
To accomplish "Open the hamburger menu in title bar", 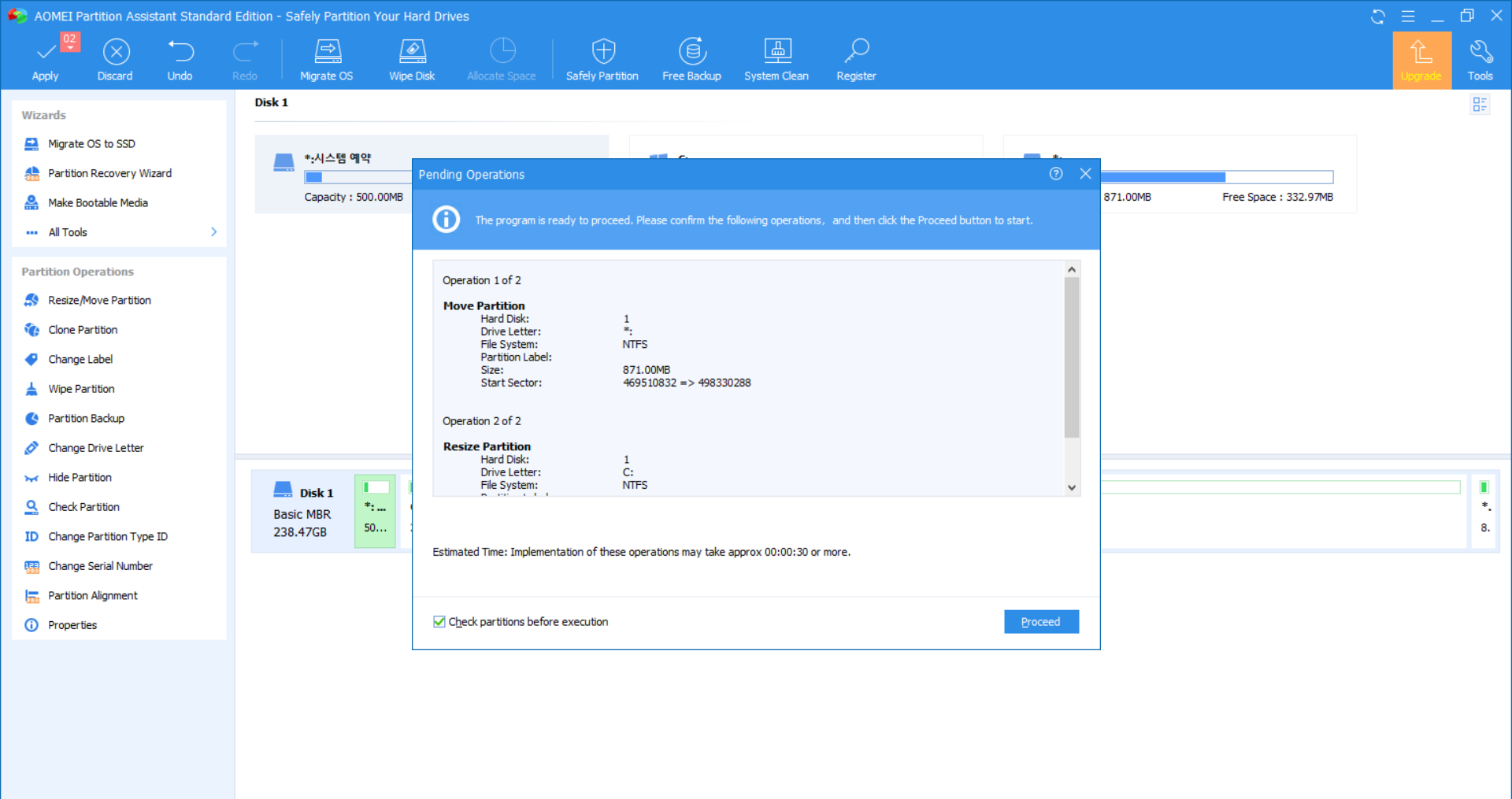I will [x=1408, y=17].
